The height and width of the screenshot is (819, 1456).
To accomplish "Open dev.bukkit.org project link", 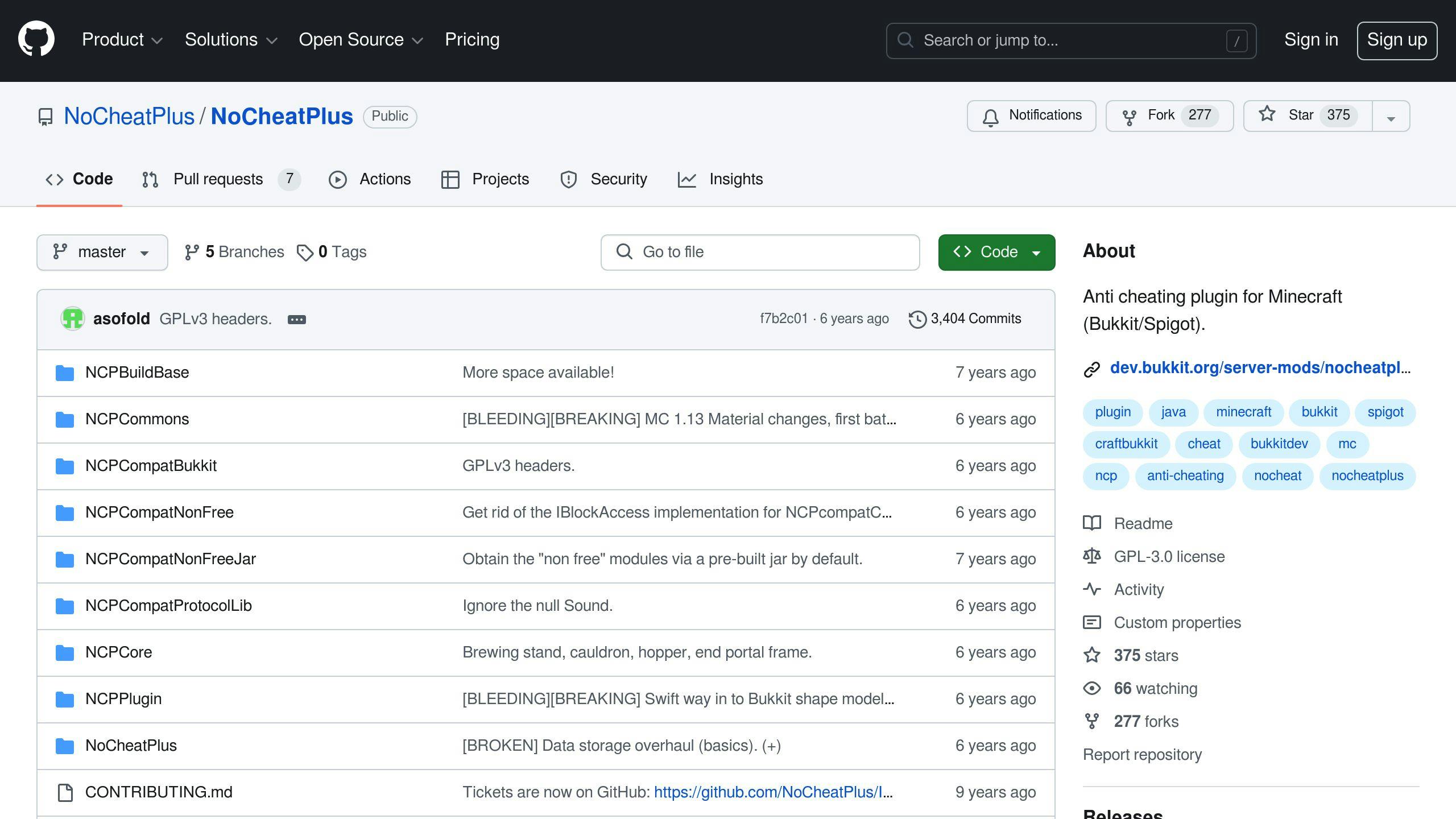I will click(x=1260, y=368).
